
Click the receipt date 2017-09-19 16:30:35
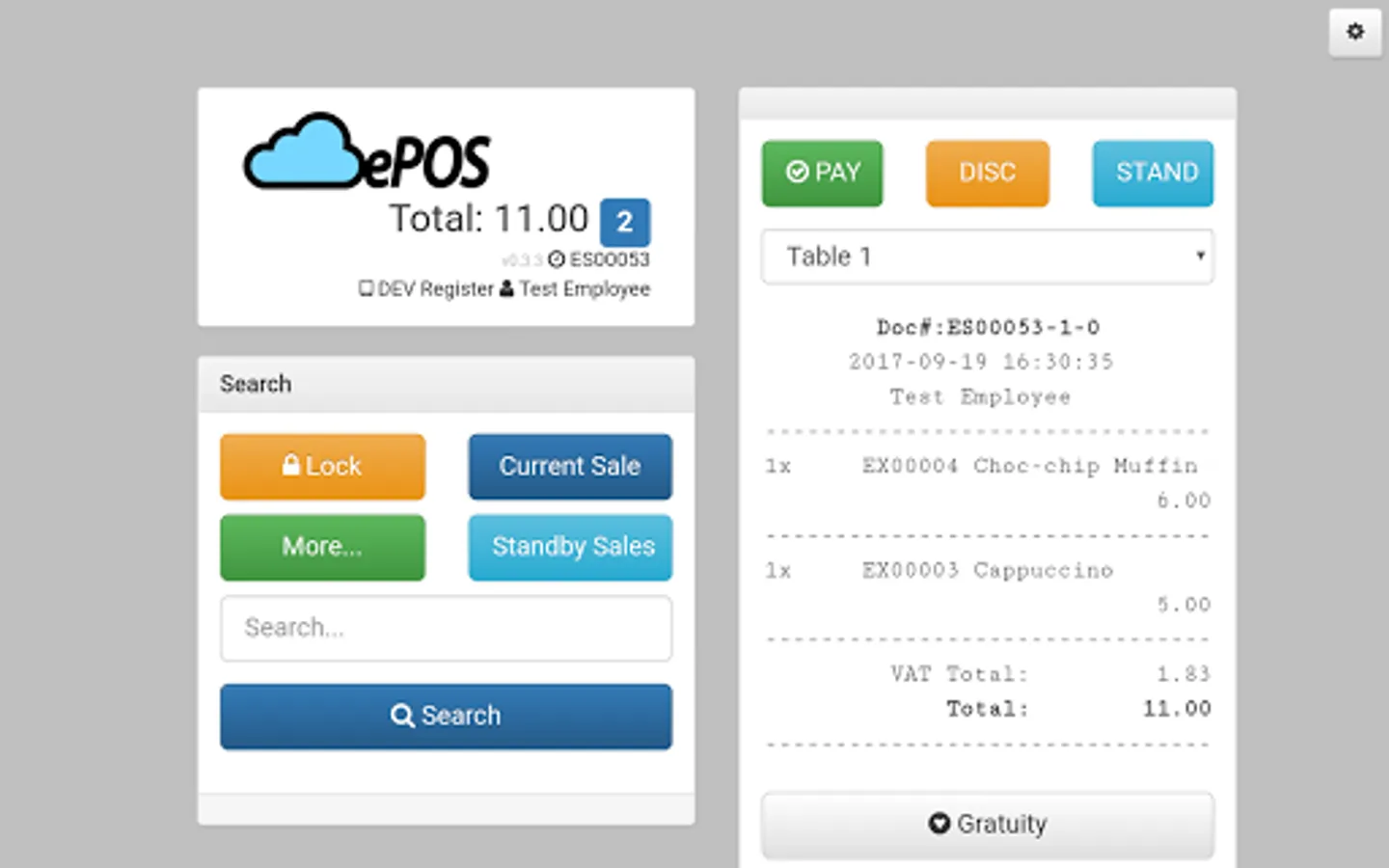981,362
